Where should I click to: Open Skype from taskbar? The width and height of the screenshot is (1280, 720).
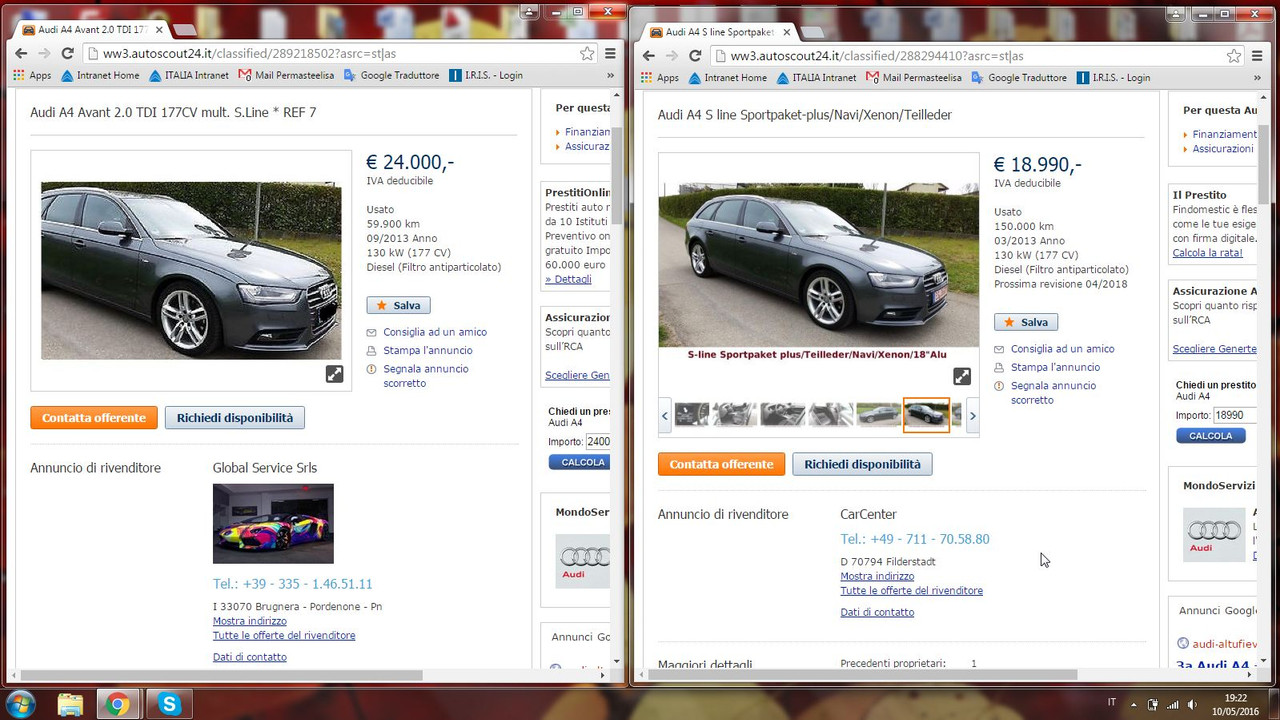[x=167, y=704]
